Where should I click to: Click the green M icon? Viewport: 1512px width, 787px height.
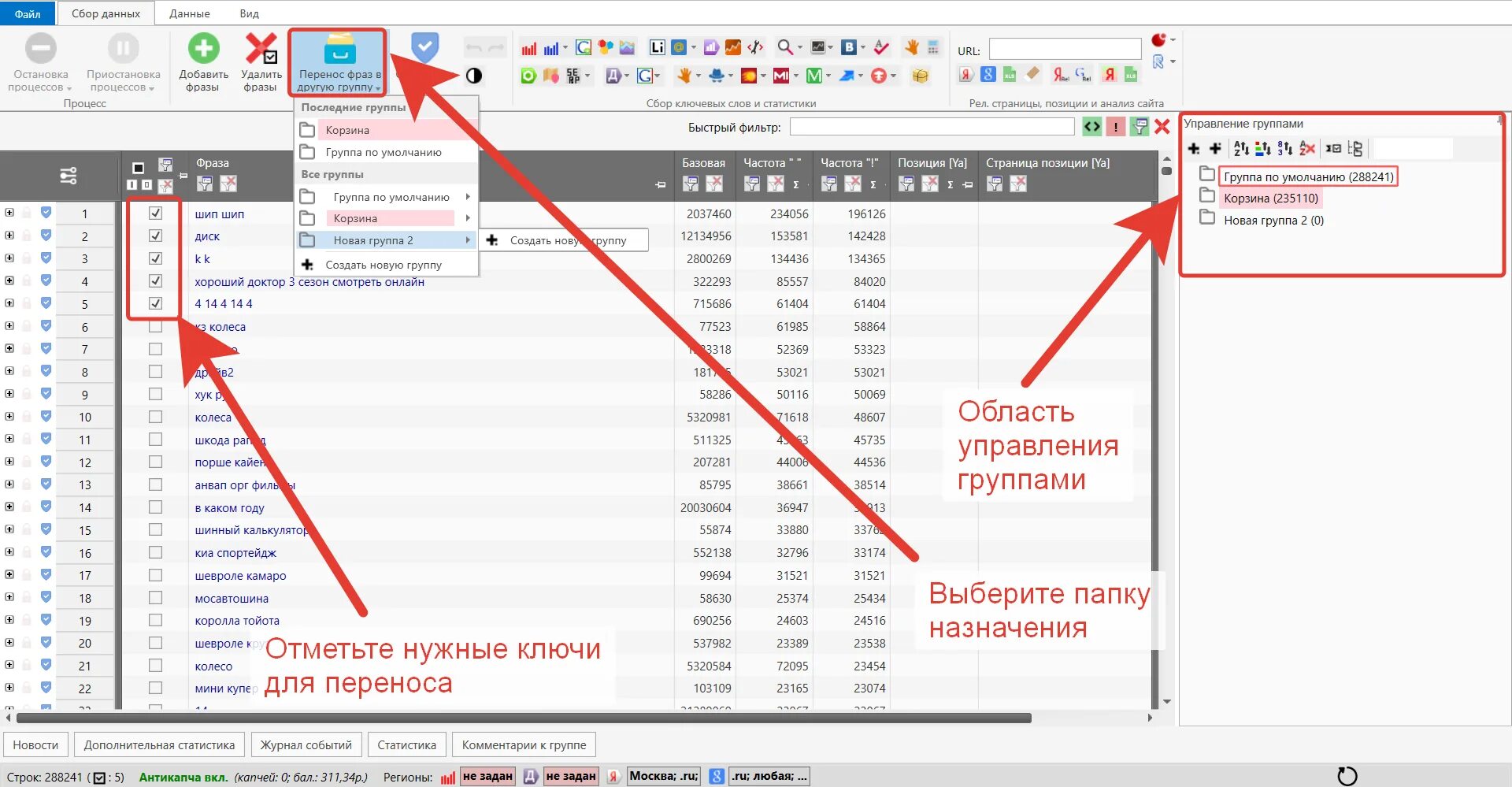813,76
